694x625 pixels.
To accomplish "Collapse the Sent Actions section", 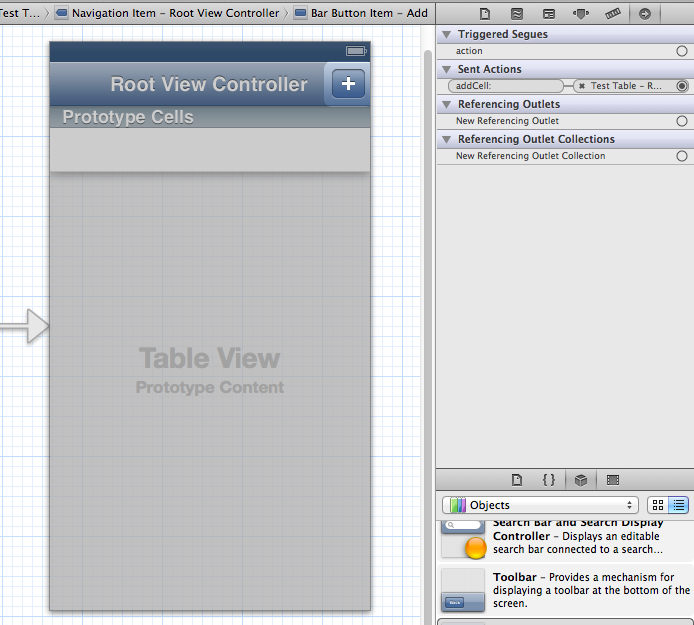I will [x=447, y=69].
